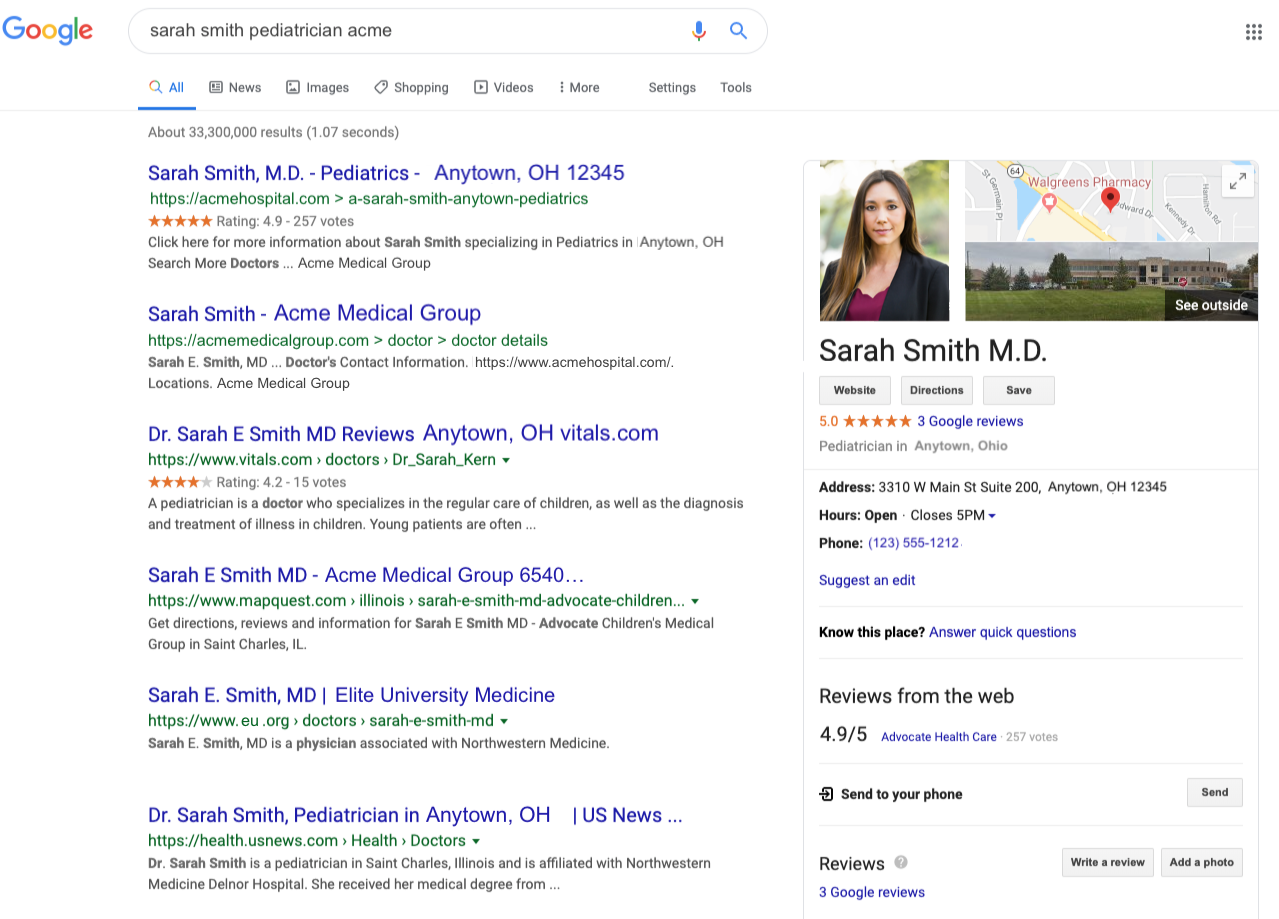Click Answer quick questions link
Viewport: 1279px width, 919px height.
coord(1003,632)
